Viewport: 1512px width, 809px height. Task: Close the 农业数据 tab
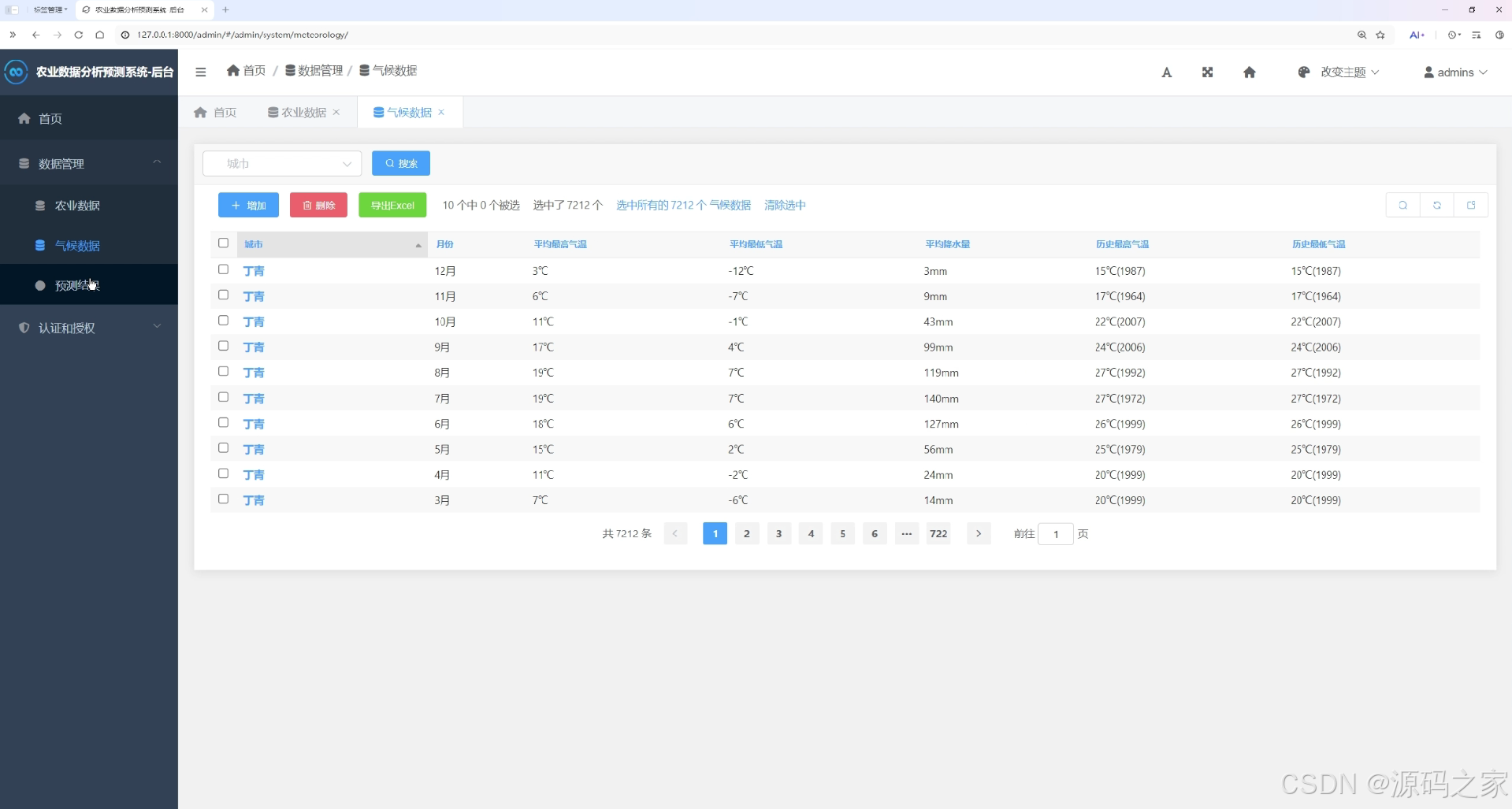click(336, 112)
